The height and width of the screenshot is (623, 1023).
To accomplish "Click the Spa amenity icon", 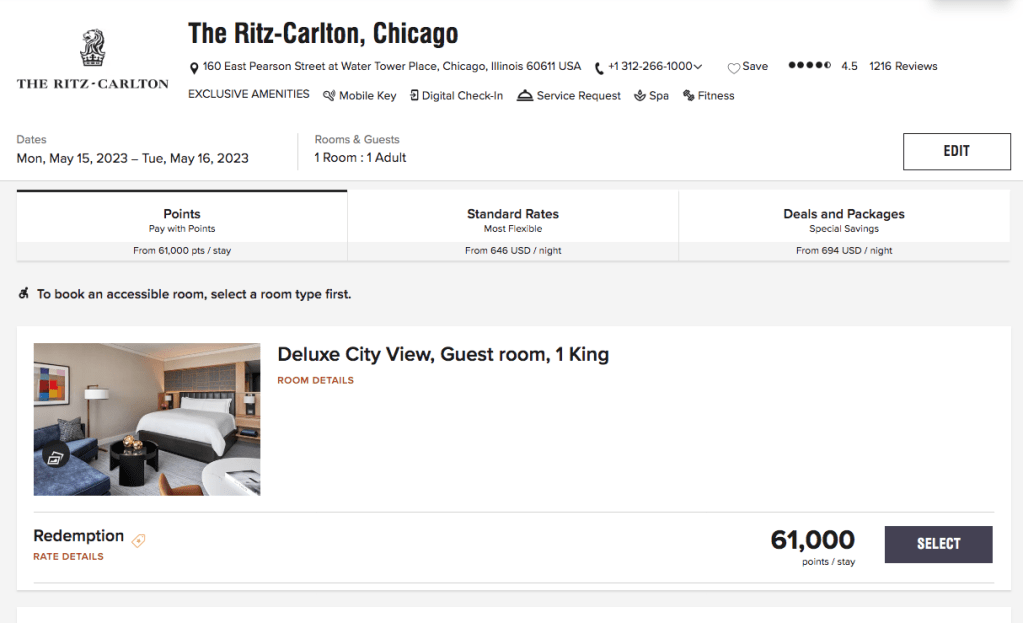I will point(640,96).
